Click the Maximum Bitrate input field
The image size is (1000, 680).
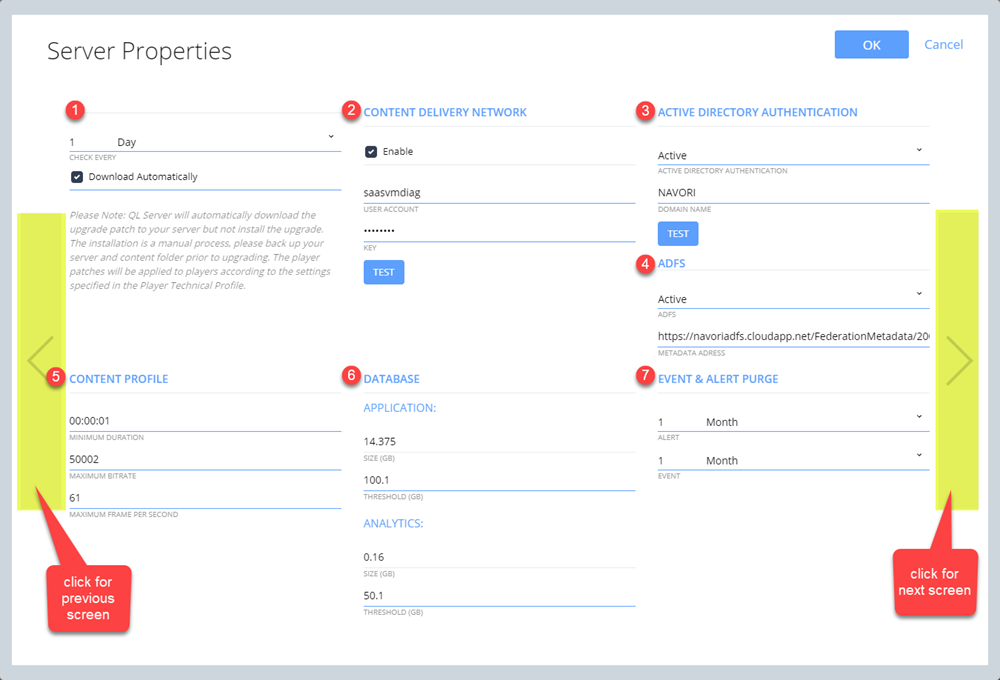tap(204, 459)
